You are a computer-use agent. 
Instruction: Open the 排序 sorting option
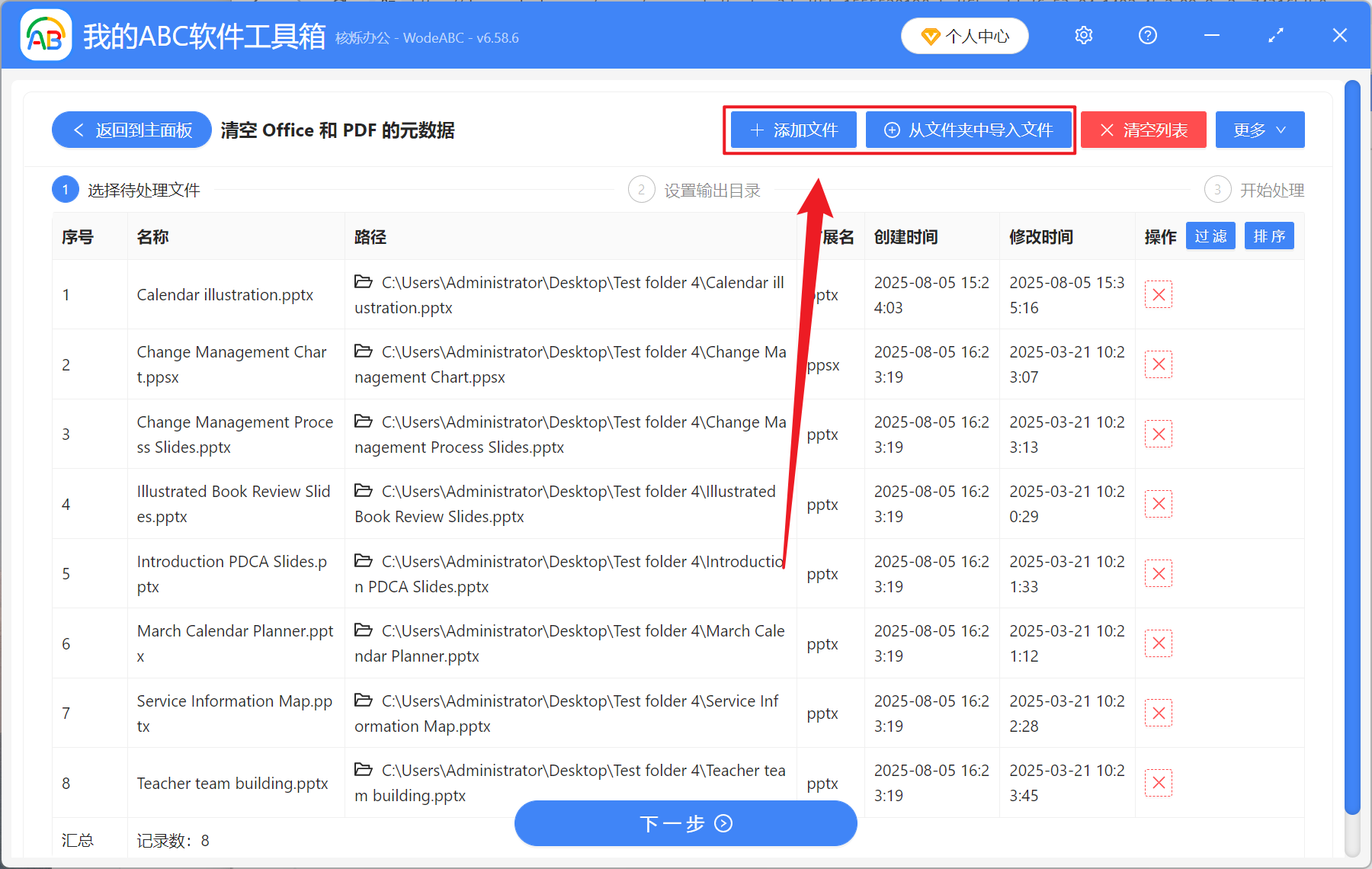point(1268,236)
